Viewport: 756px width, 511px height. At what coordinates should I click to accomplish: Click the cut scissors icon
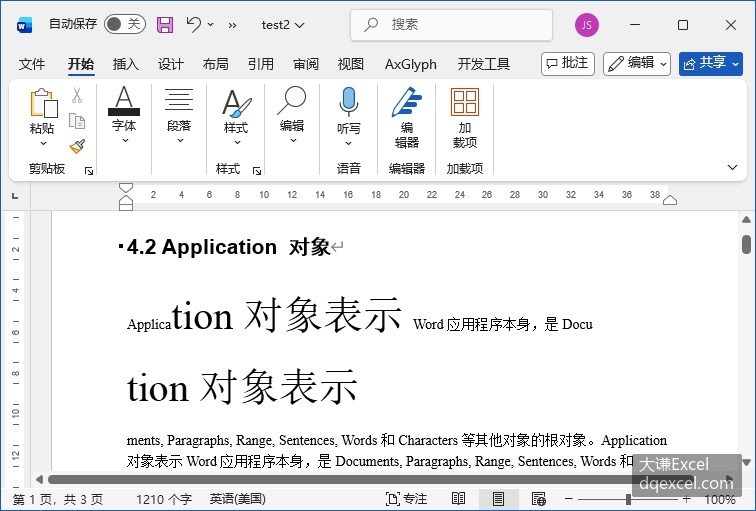coord(77,95)
